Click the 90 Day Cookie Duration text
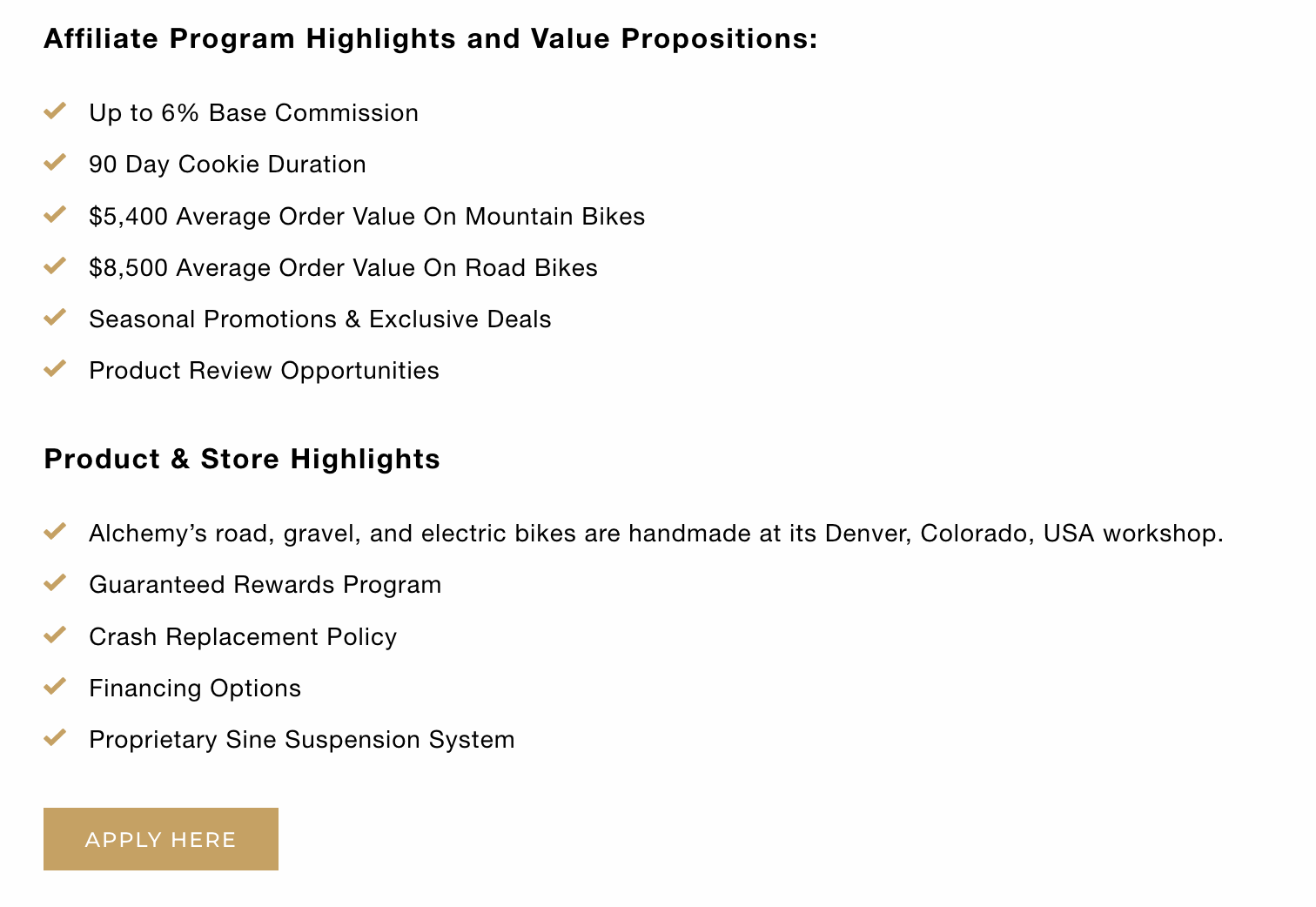The height and width of the screenshot is (907, 1316). pos(227,165)
